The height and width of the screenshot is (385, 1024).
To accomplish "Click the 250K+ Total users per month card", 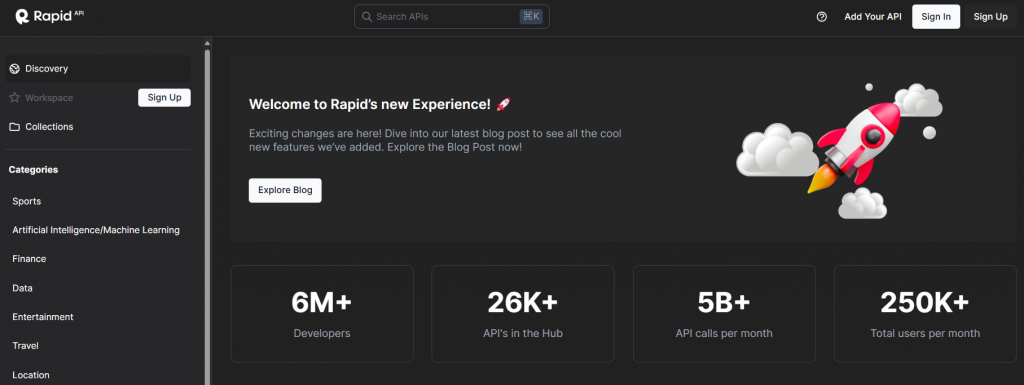I will coord(925,314).
